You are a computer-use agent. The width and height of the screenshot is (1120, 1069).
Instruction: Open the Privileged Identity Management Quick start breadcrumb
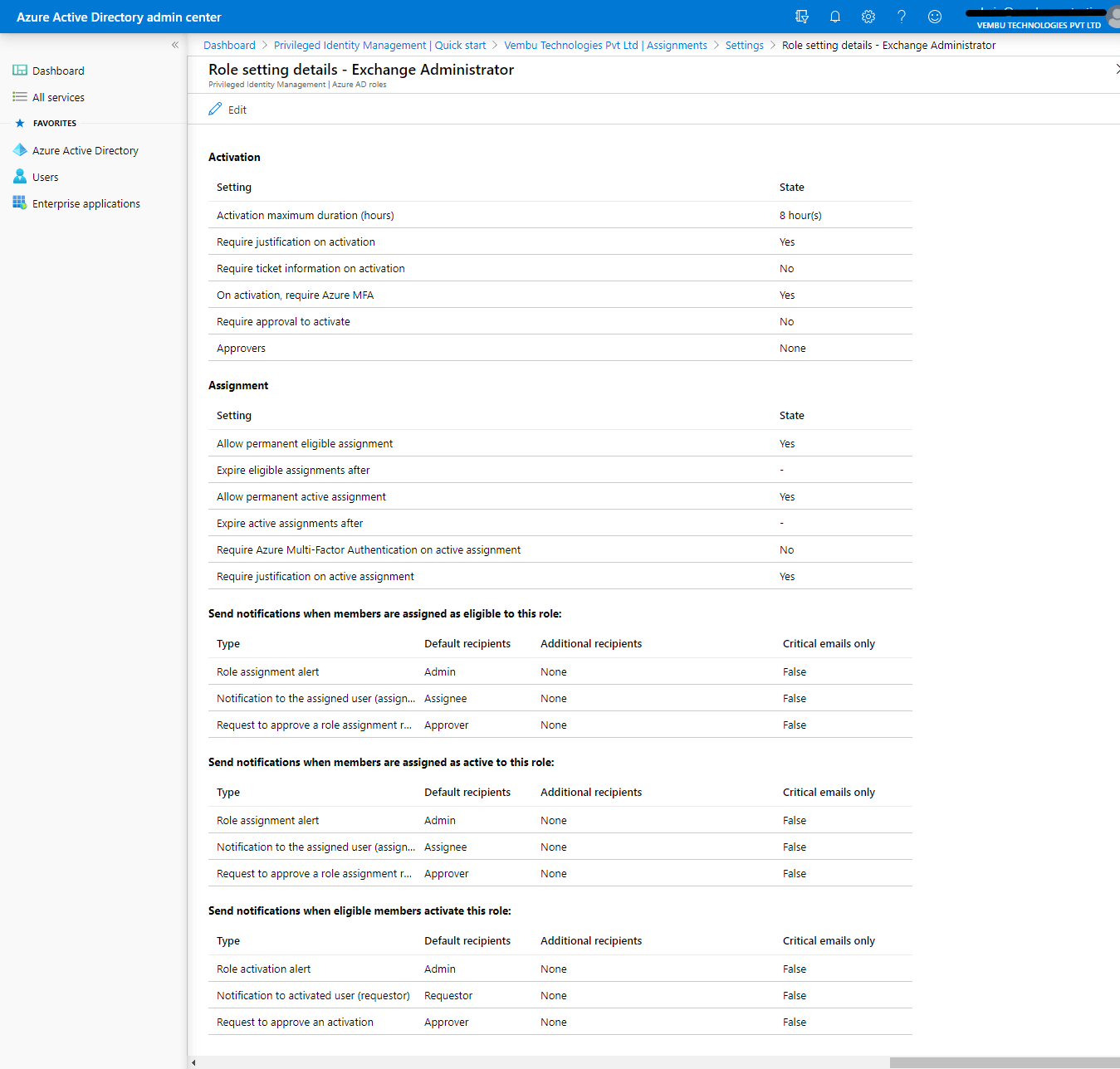[379, 46]
